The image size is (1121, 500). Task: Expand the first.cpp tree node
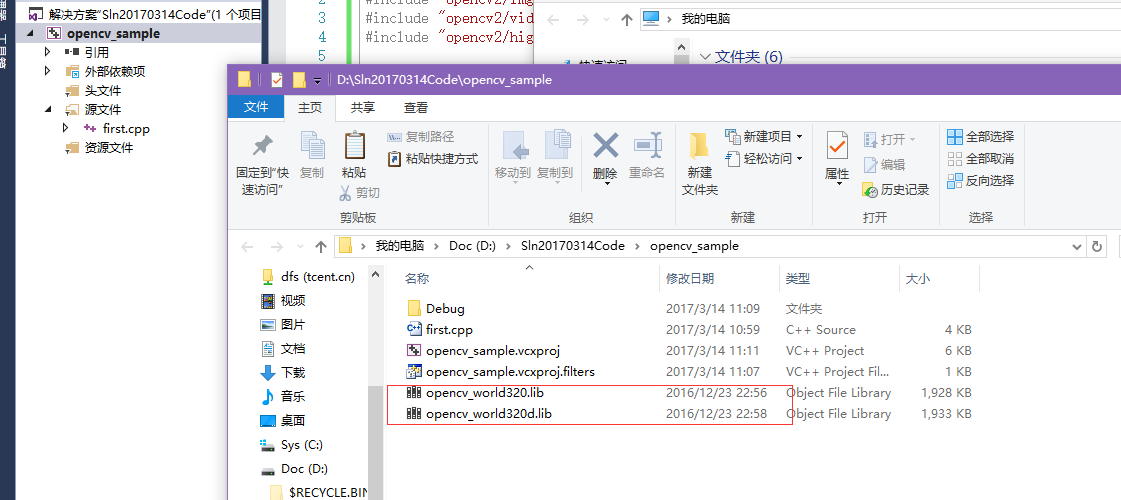(66, 128)
